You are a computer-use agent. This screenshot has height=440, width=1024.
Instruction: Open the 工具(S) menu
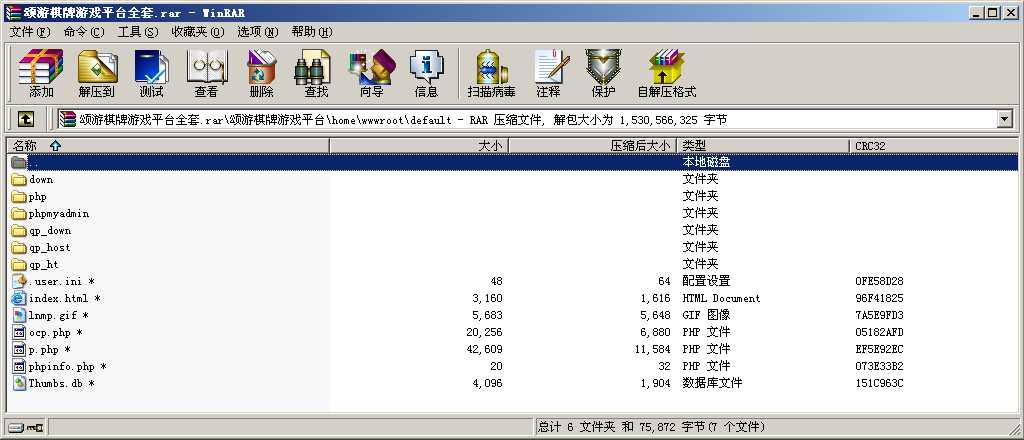138,31
